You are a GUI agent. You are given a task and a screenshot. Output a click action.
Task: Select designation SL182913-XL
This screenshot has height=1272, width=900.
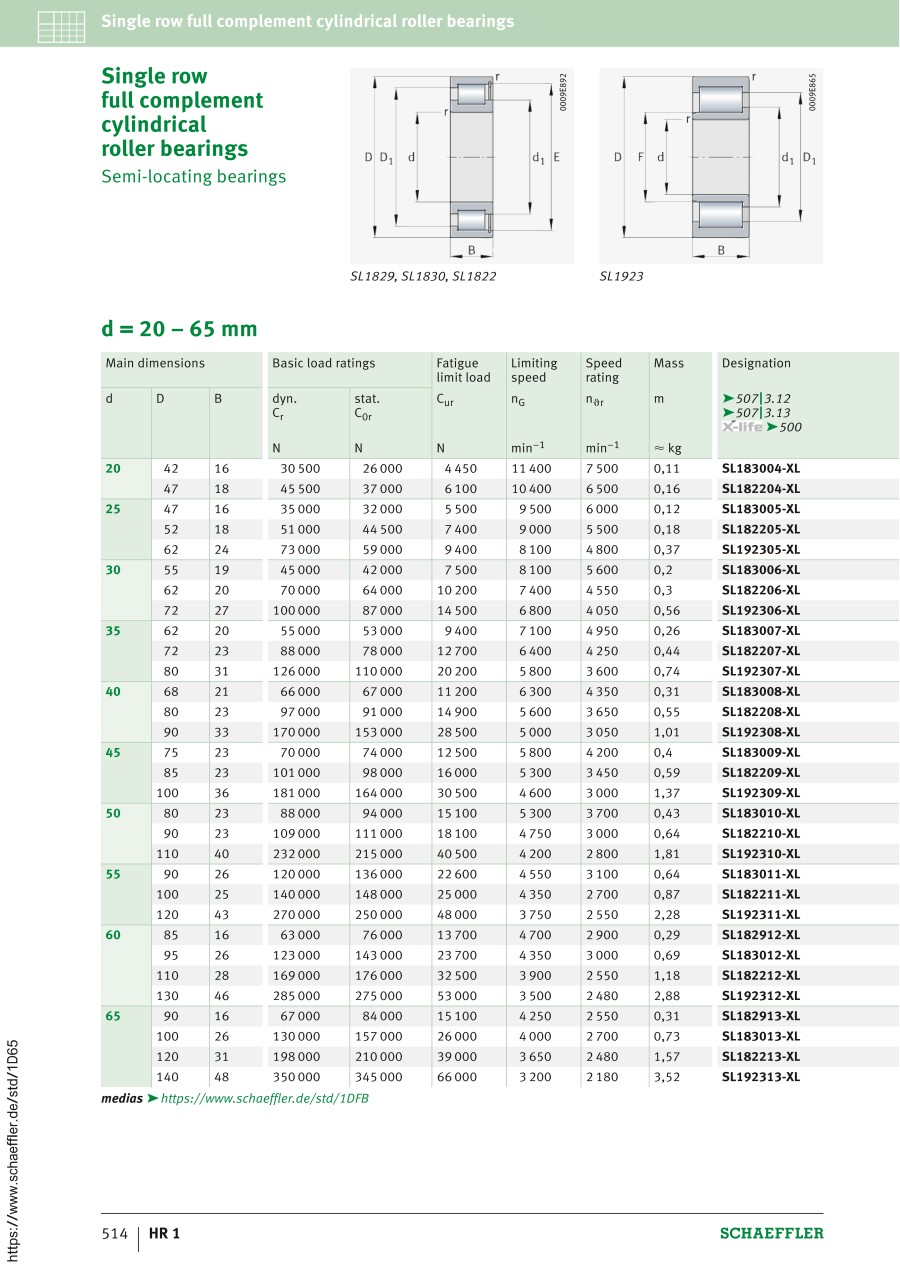click(761, 1016)
